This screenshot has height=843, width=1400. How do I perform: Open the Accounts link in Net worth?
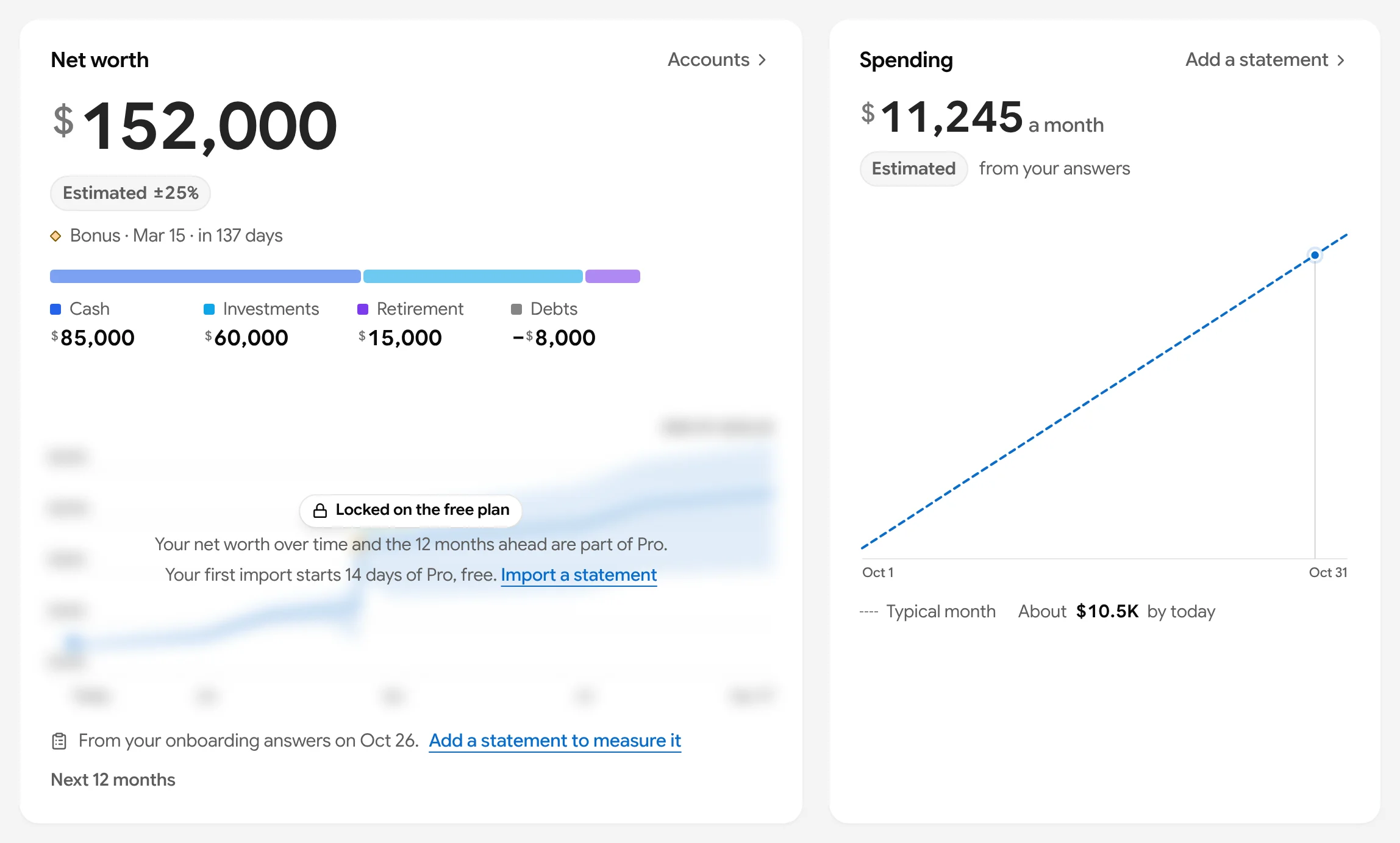[x=716, y=60]
